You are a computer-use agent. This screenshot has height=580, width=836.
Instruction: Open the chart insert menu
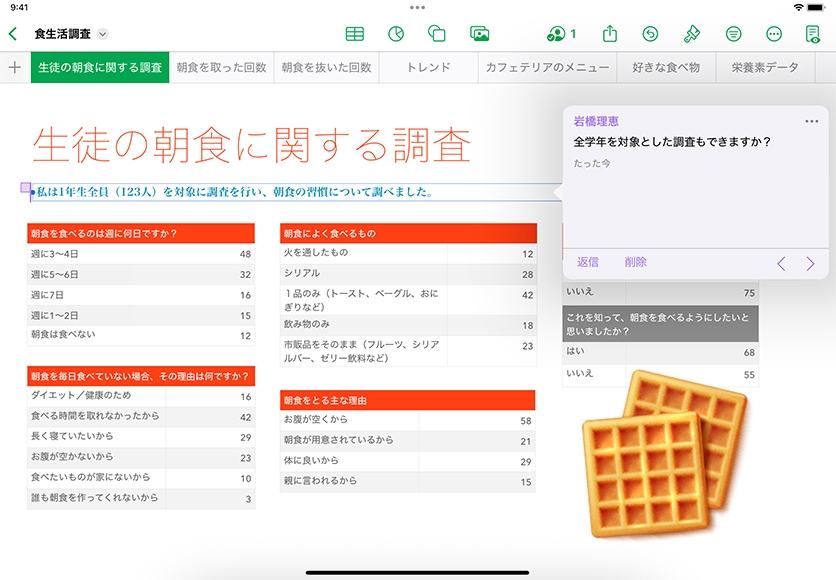396,34
